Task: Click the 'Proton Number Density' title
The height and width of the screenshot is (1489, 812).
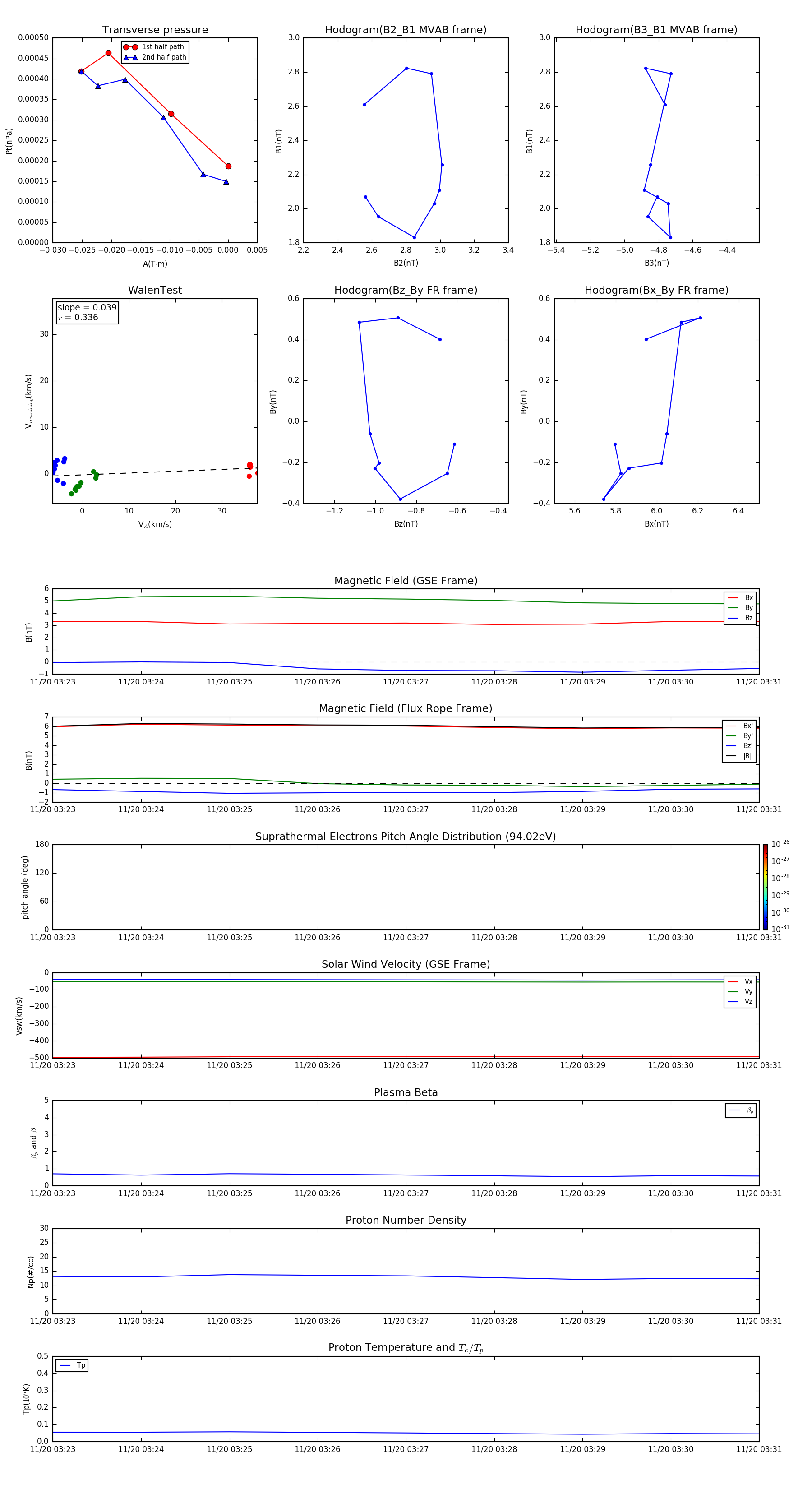Action: coord(406,1220)
